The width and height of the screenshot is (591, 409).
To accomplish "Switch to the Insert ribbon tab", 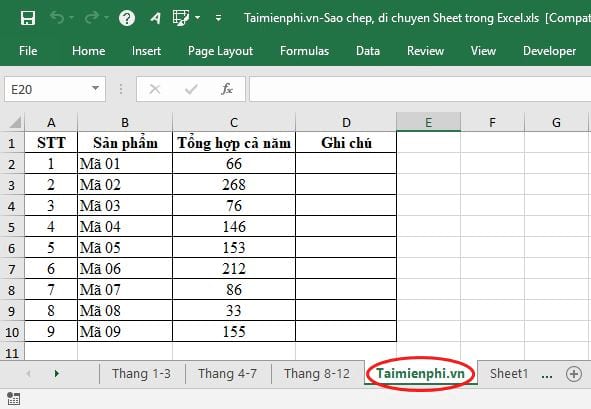I will 146,51.
